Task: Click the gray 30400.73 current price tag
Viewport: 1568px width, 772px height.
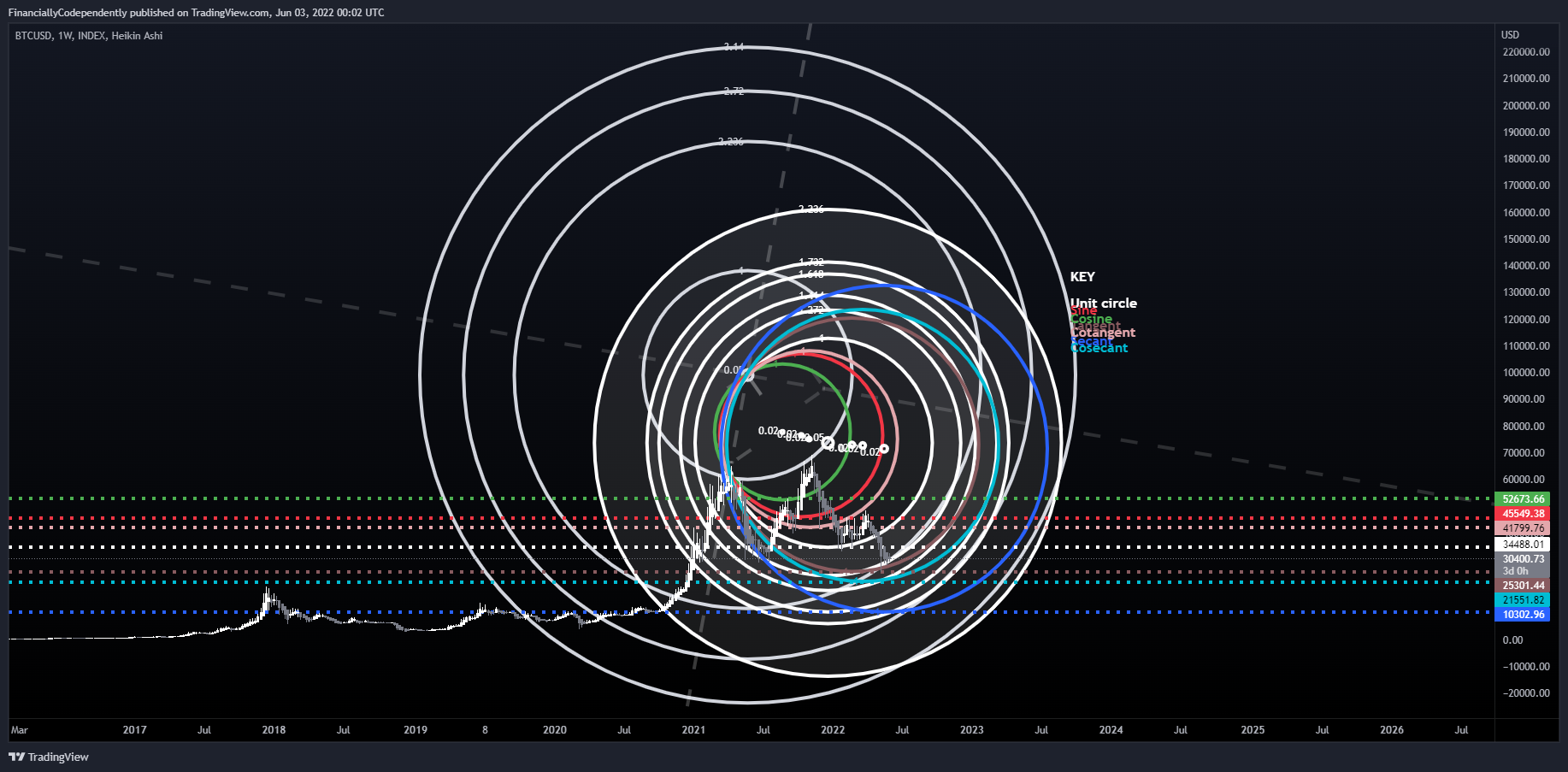Action: (1522, 559)
